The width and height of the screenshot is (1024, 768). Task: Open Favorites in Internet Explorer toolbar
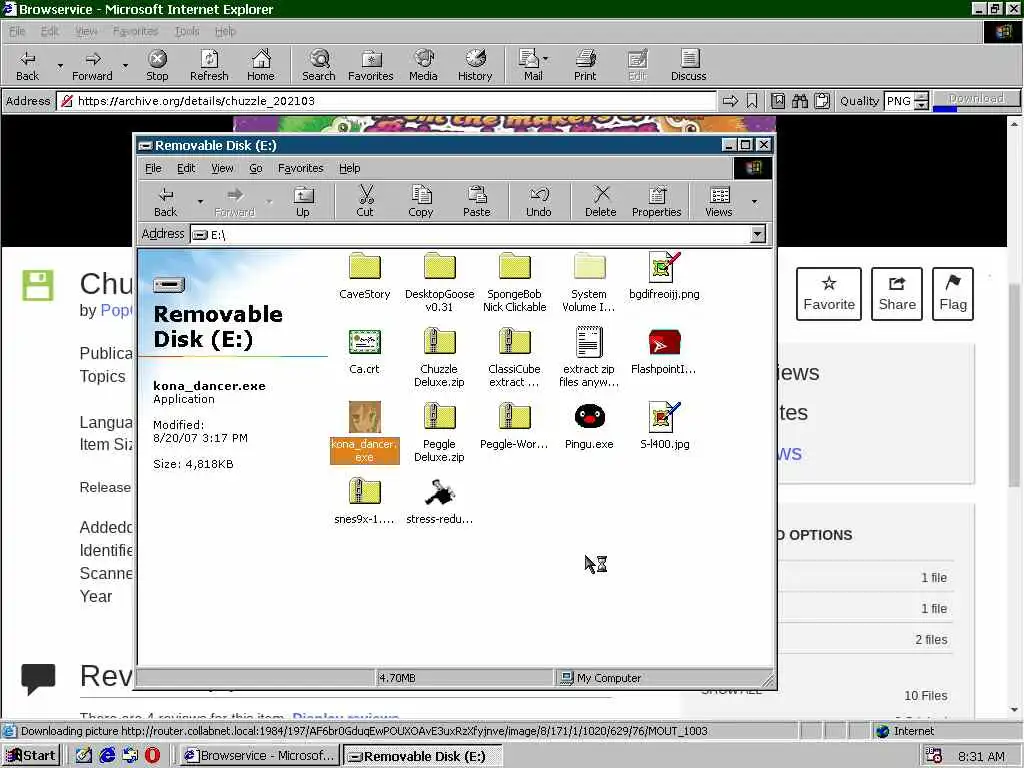coord(371,65)
